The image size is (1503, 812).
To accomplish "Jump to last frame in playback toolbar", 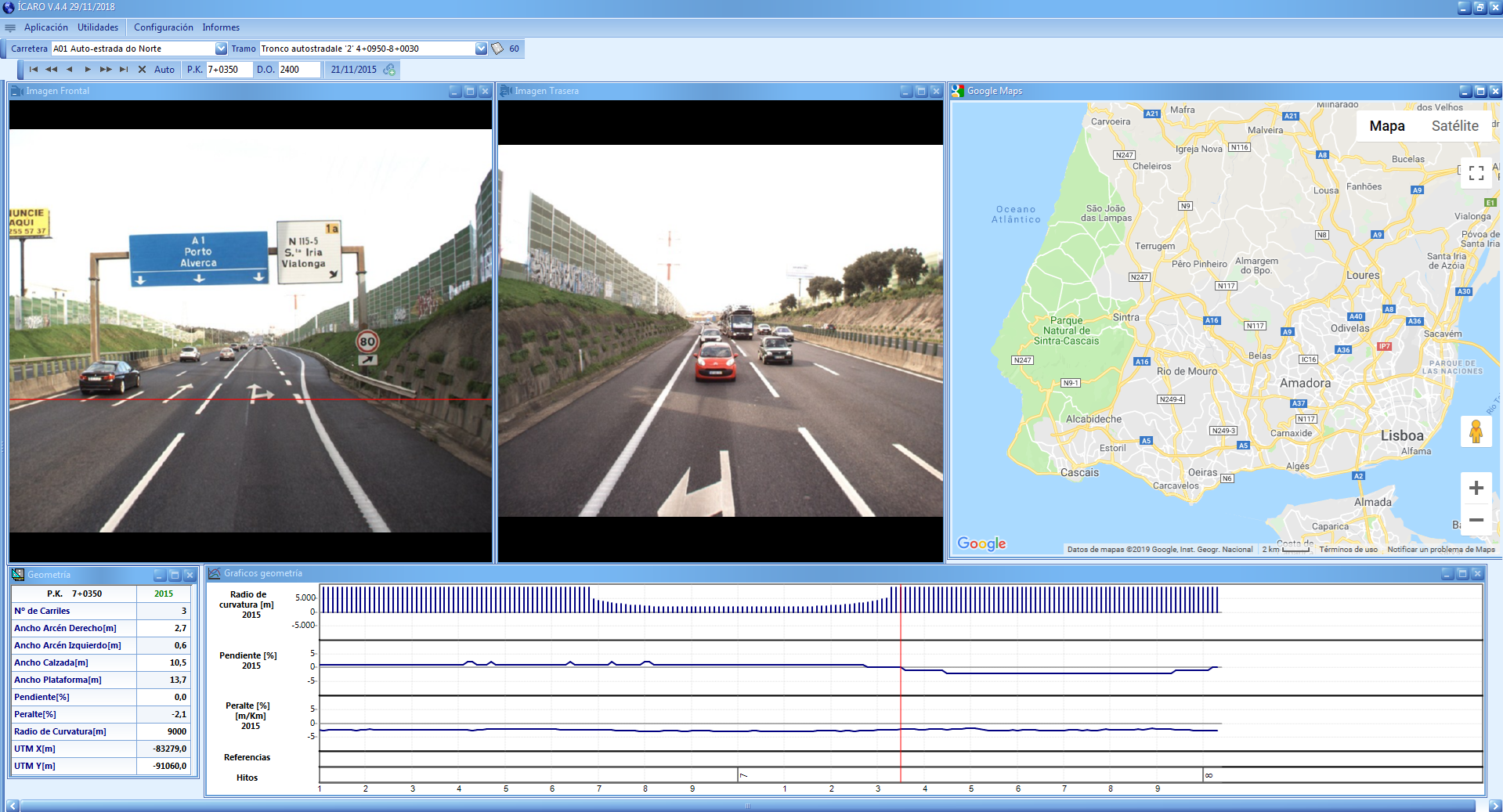I will tap(124, 70).
